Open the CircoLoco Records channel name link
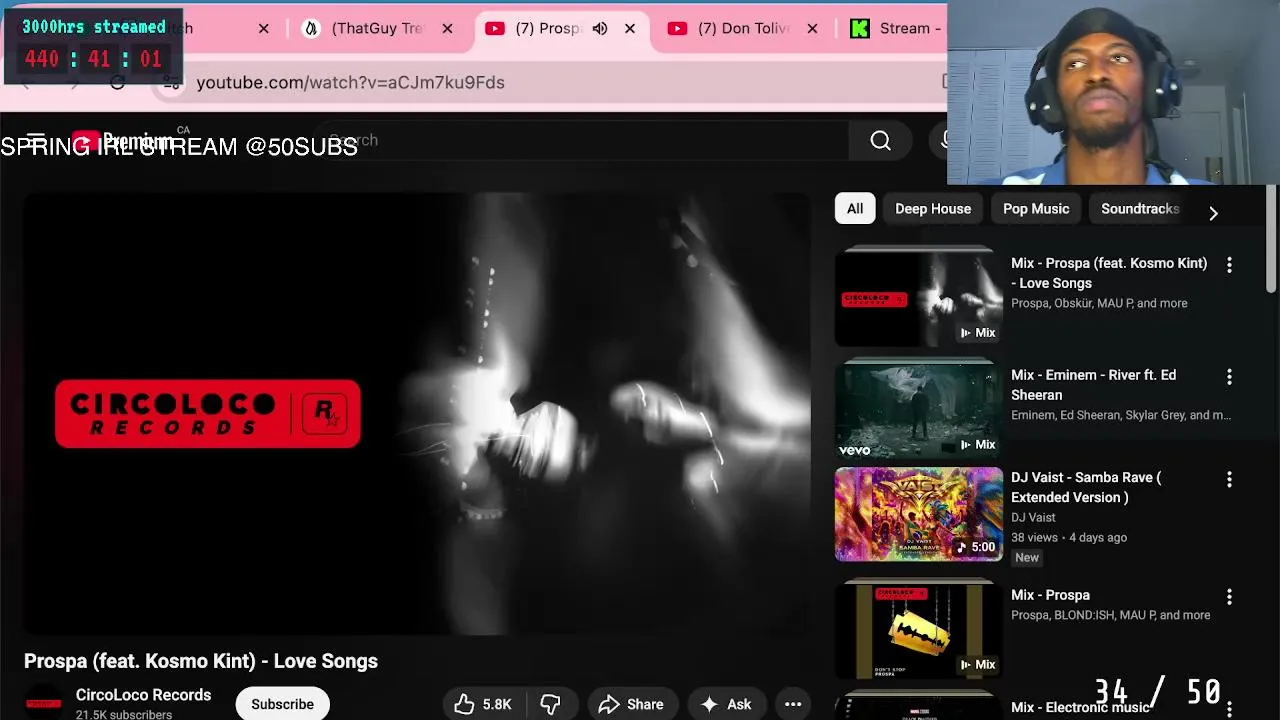The image size is (1280, 720). (143, 695)
